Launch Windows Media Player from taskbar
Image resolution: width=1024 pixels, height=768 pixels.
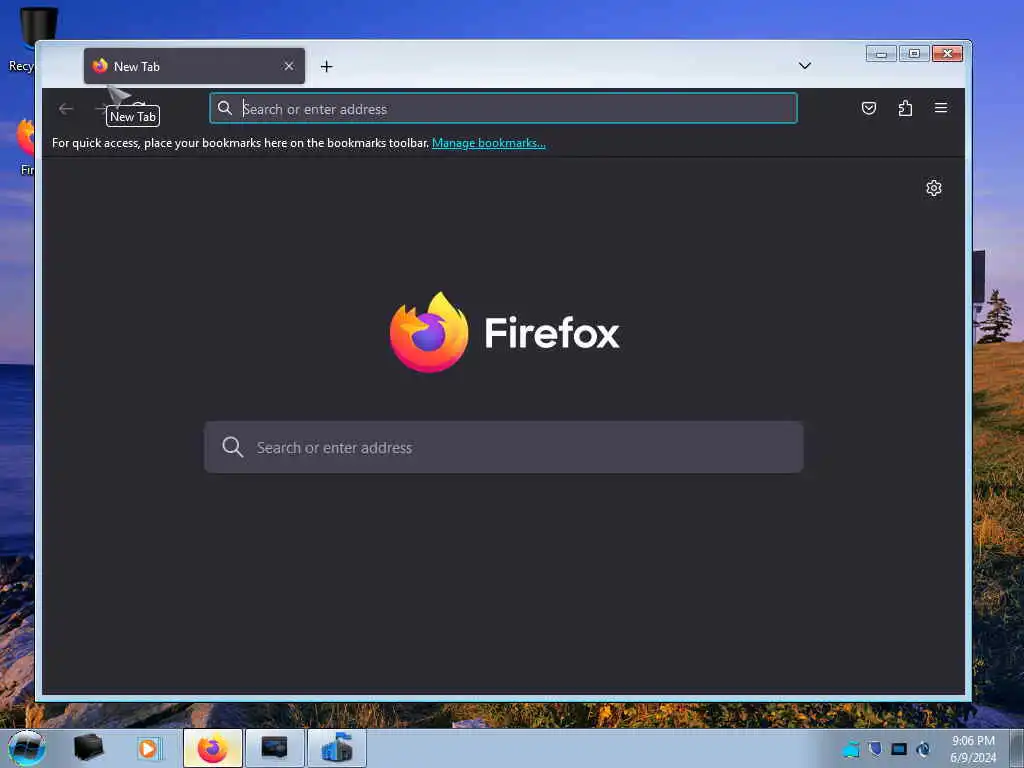148,748
